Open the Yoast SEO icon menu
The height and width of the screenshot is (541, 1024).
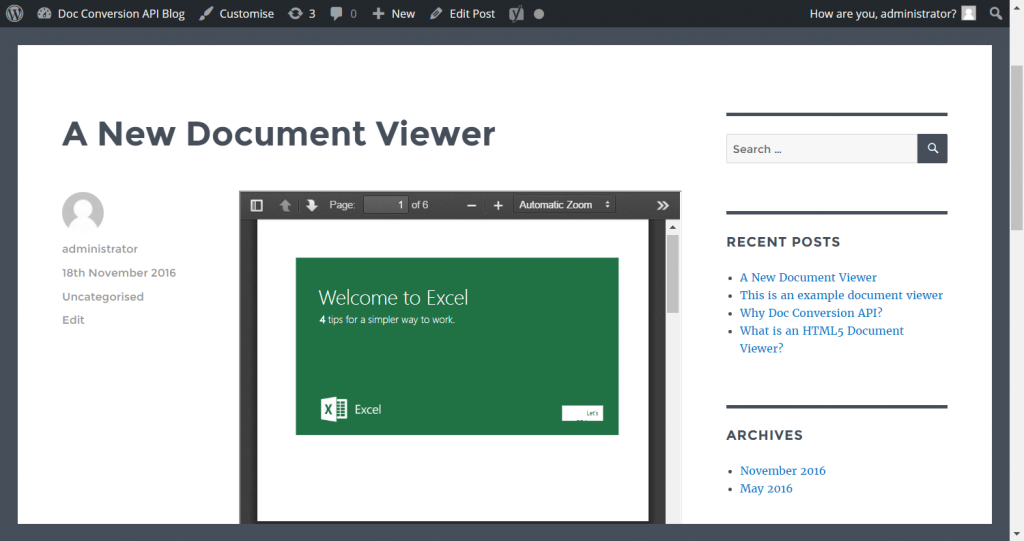tap(516, 13)
